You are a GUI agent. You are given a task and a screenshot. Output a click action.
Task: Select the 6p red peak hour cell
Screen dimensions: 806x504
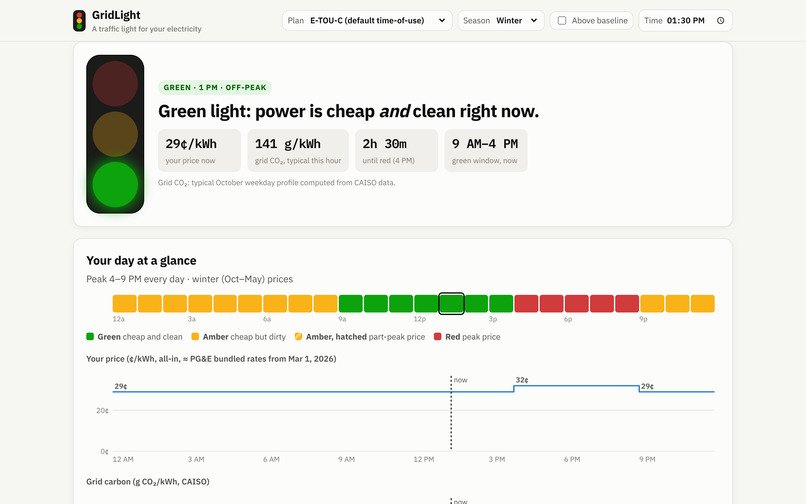[577, 303]
